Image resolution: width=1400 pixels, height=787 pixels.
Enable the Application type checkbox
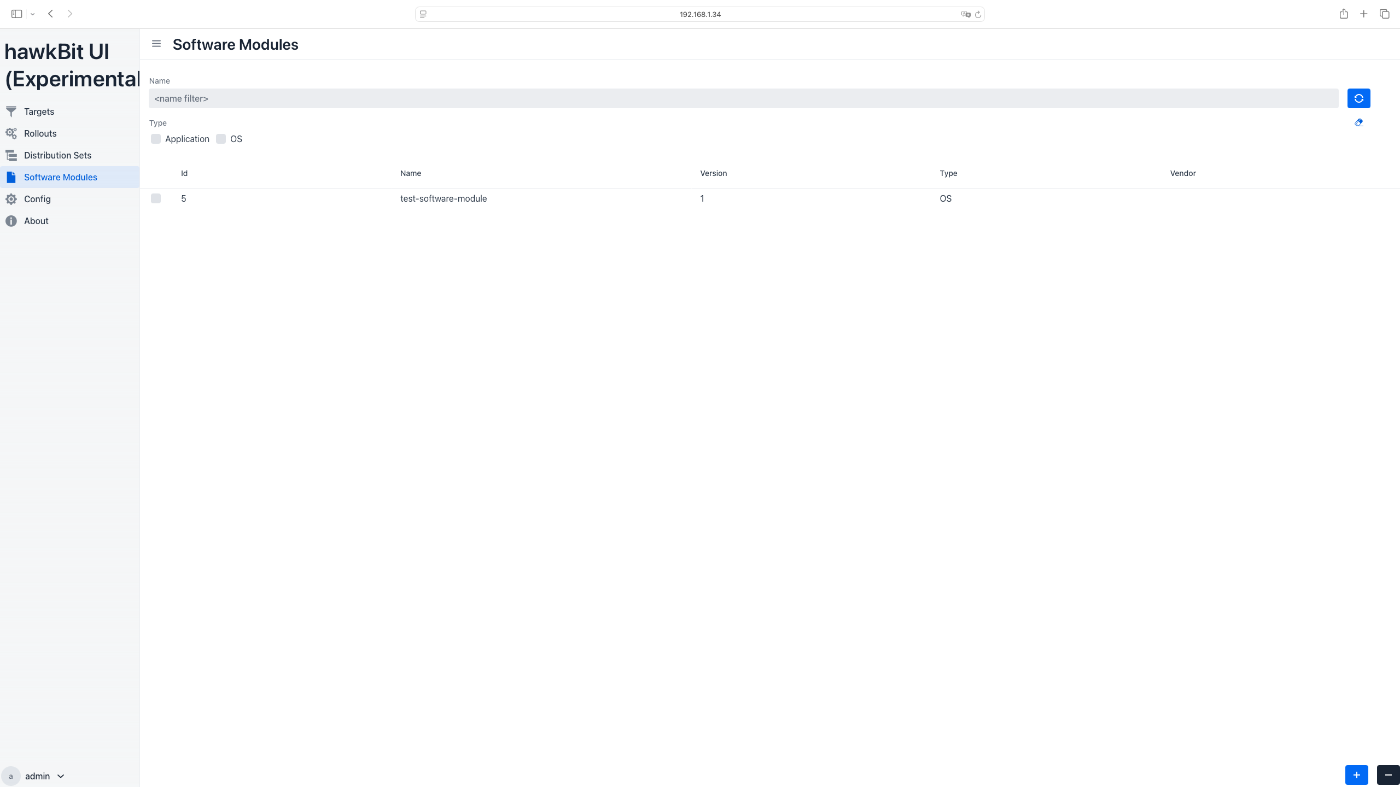coord(156,139)
